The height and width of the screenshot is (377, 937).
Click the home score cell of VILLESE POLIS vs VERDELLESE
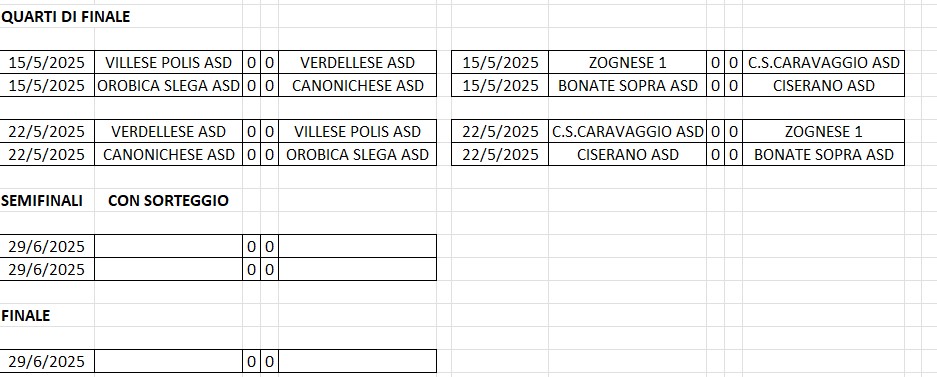(251, 63)
